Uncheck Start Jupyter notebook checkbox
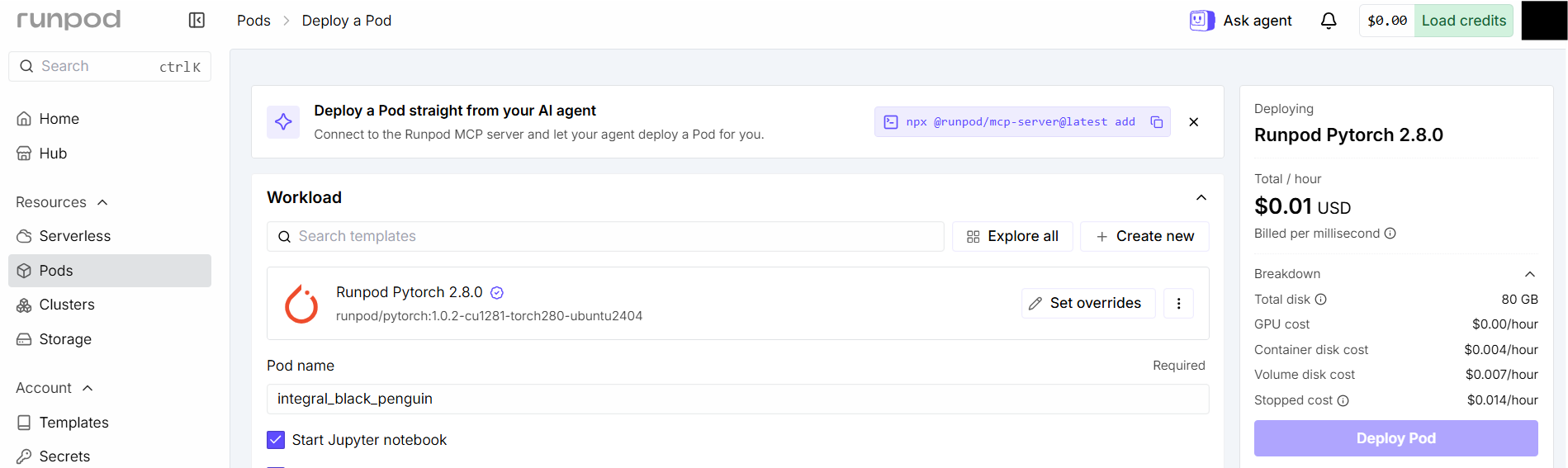Screen dimensions: 1568x468 [x=276, y=440]
